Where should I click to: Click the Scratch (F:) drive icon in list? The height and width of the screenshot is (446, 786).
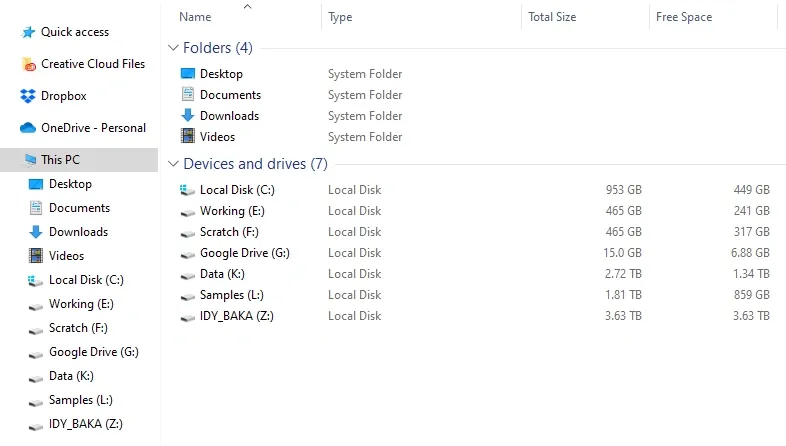click(x=187, y=234)
